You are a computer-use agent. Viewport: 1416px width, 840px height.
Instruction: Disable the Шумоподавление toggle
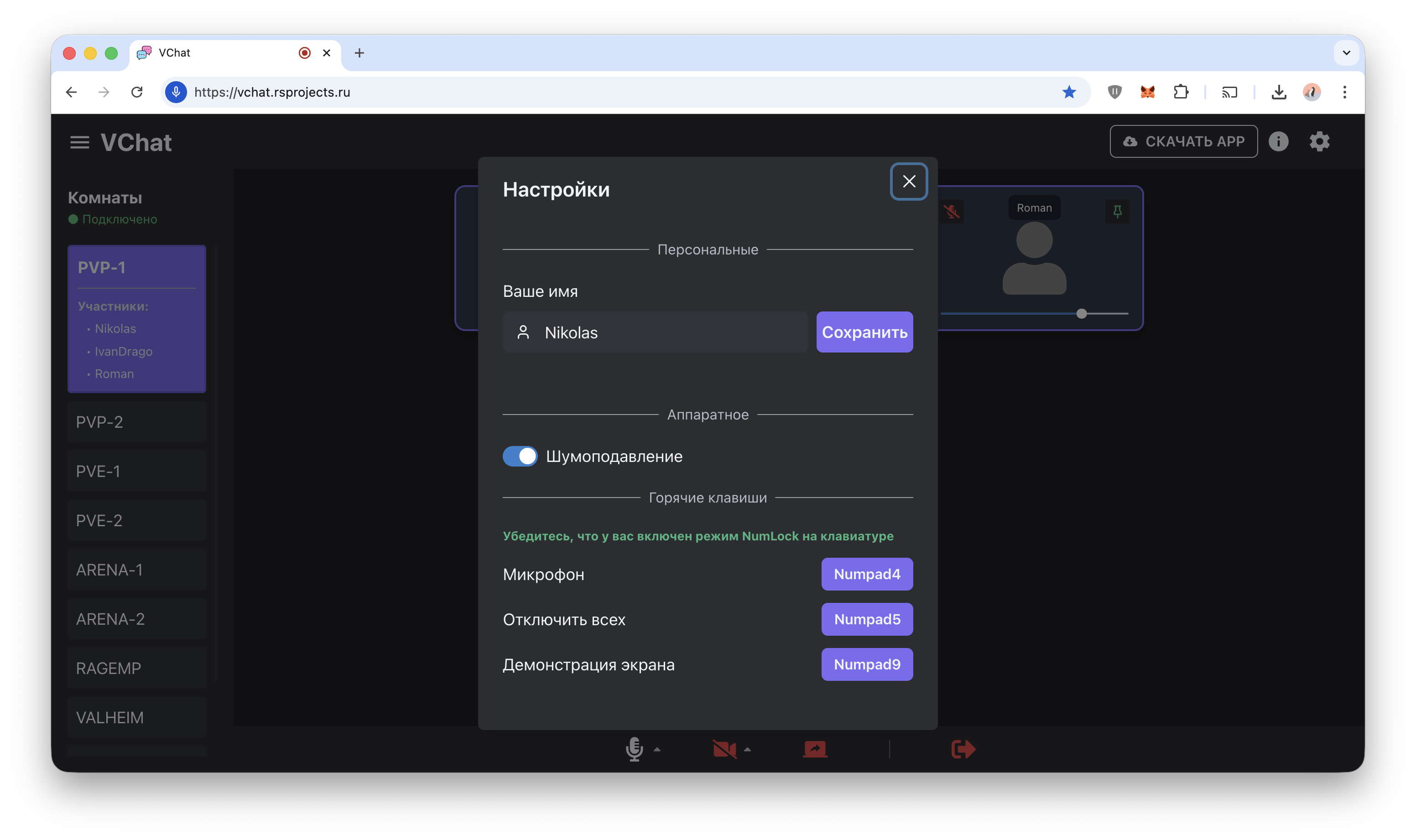[520, 456]
